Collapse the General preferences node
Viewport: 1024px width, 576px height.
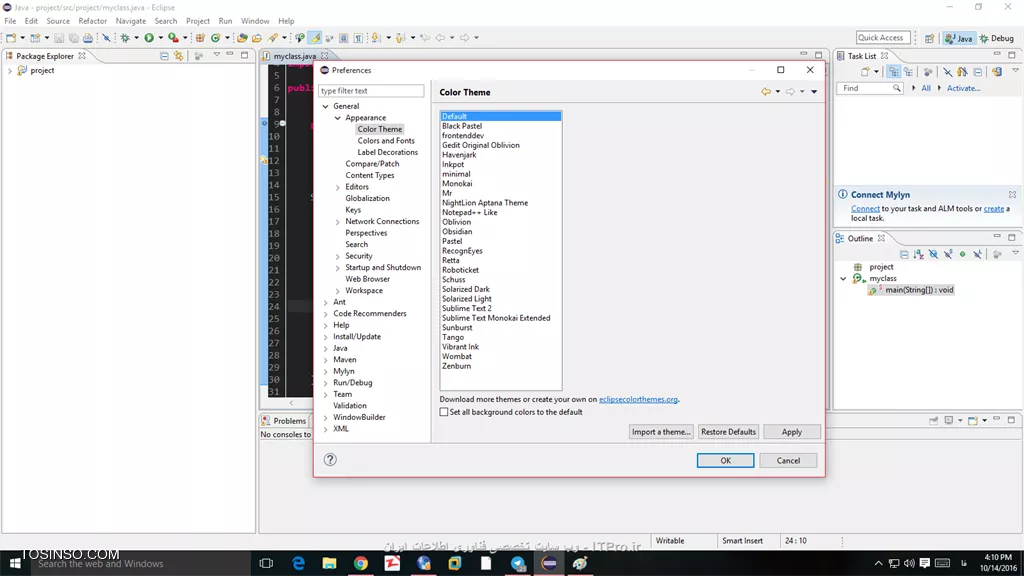click(x=325, y=106)
